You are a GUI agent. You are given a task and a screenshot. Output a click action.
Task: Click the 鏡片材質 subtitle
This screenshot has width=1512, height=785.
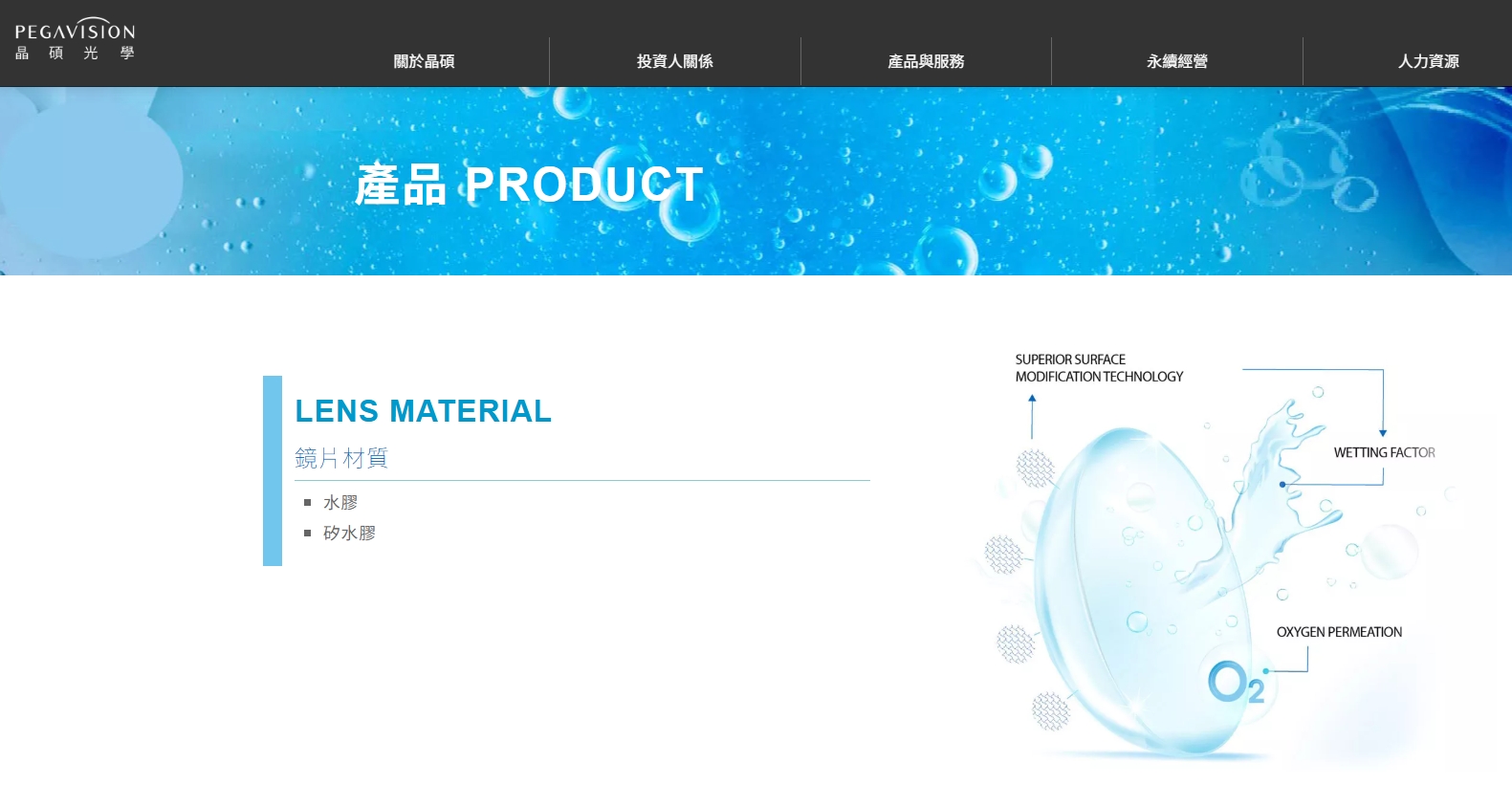[341, 458]
